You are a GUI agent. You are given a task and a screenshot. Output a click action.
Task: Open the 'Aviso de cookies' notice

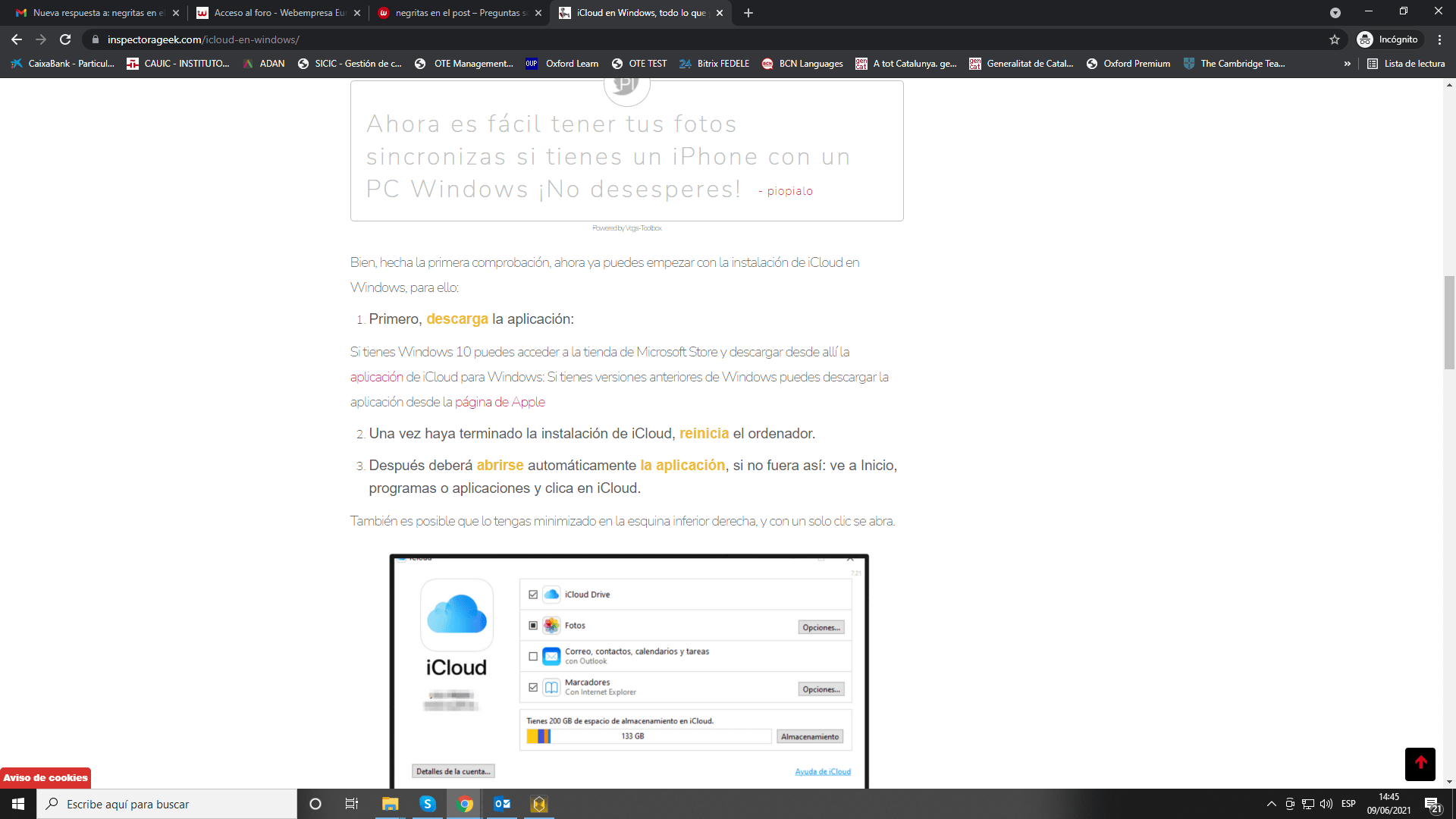[45, 777]
